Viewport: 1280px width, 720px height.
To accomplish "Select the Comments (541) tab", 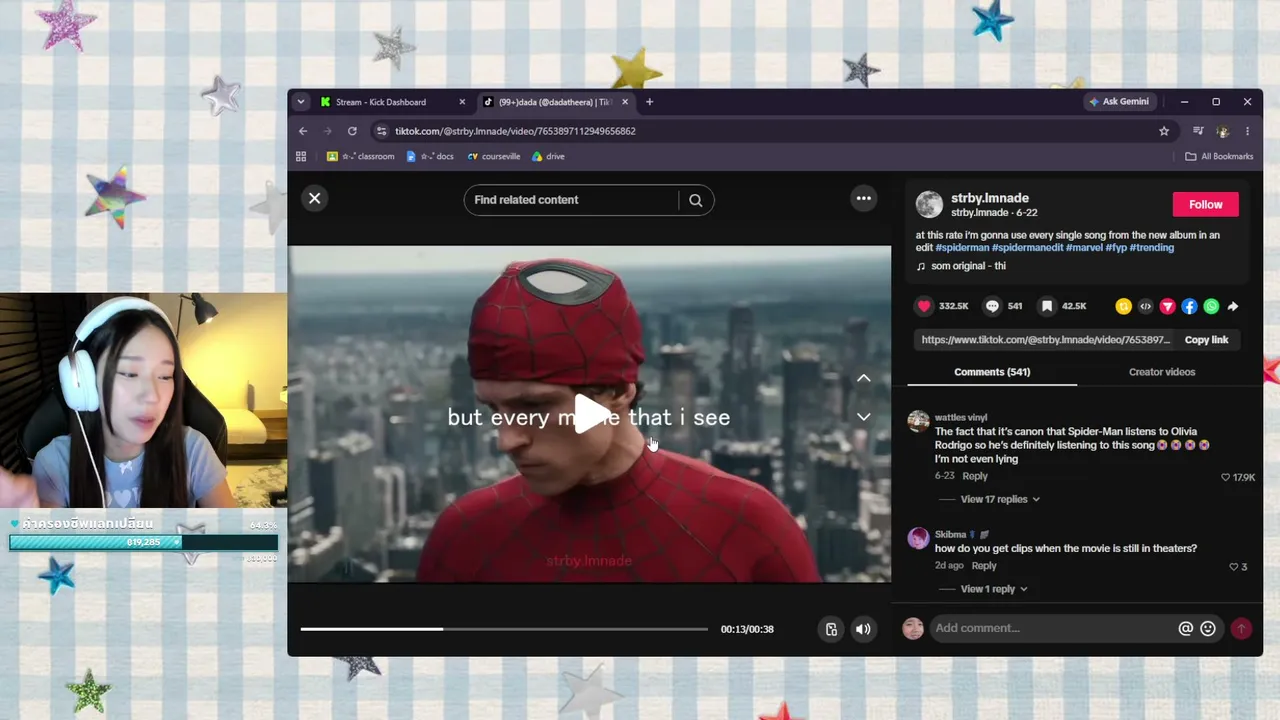I will point(992,372).
